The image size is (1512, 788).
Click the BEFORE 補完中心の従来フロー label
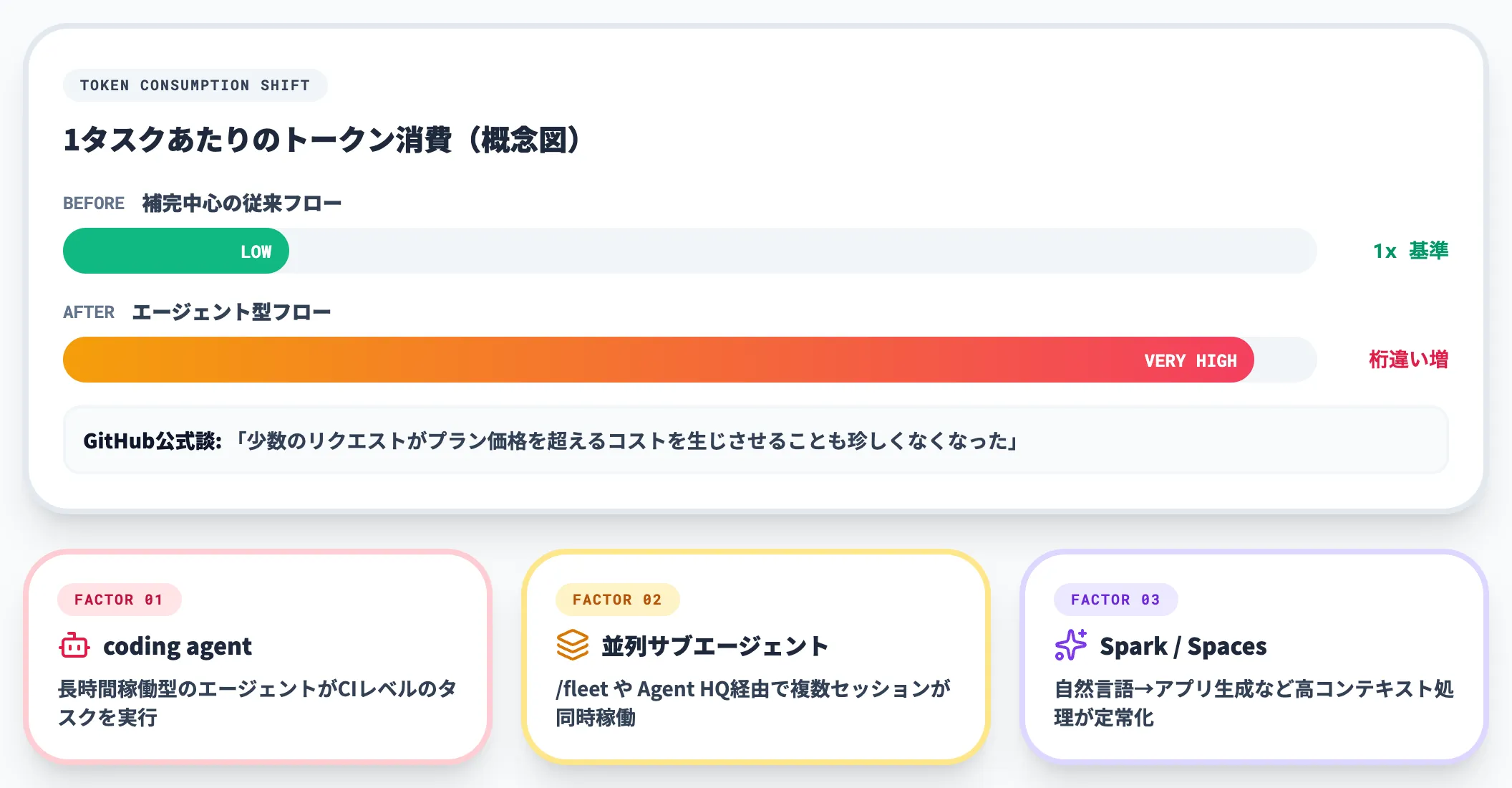pyautogui.click(x=203, y=203)
